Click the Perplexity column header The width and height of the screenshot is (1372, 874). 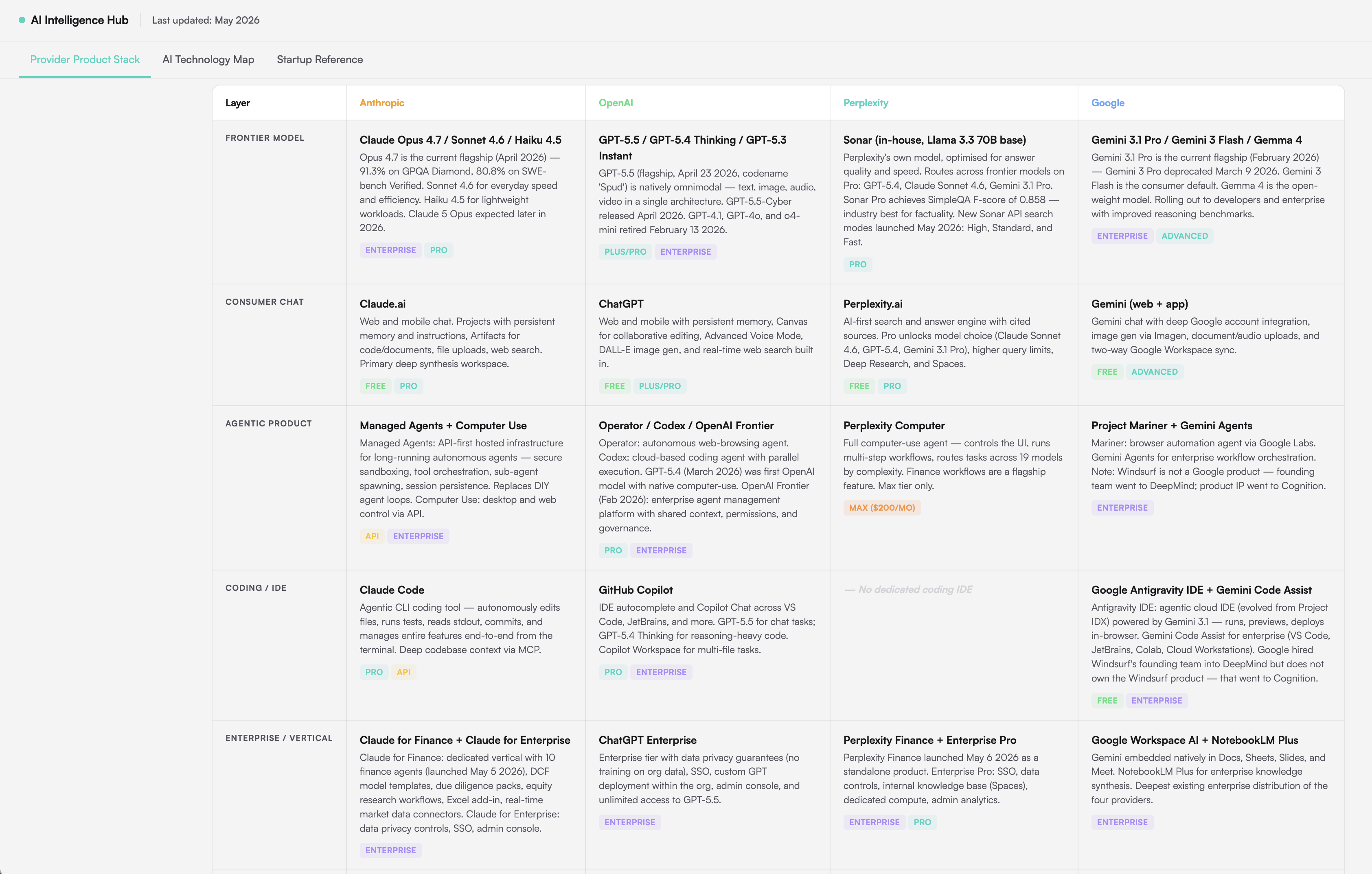[x=866, y=103]
